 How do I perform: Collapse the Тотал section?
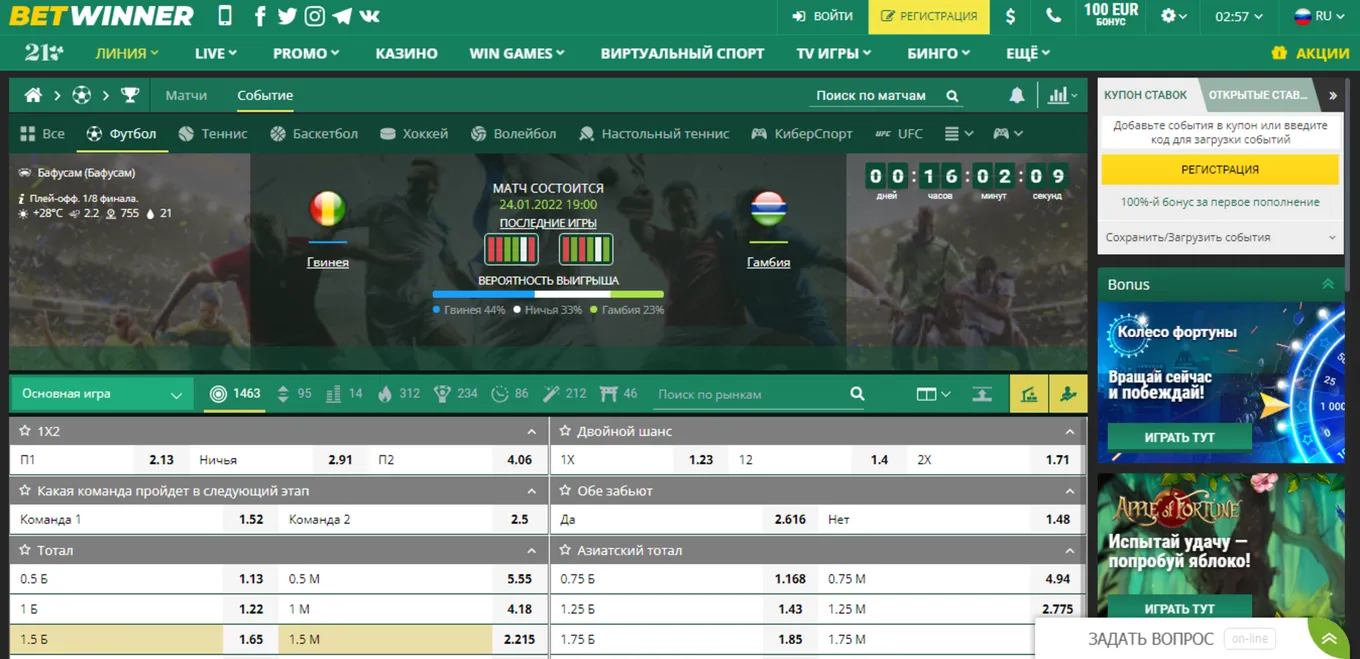point(531,551)
